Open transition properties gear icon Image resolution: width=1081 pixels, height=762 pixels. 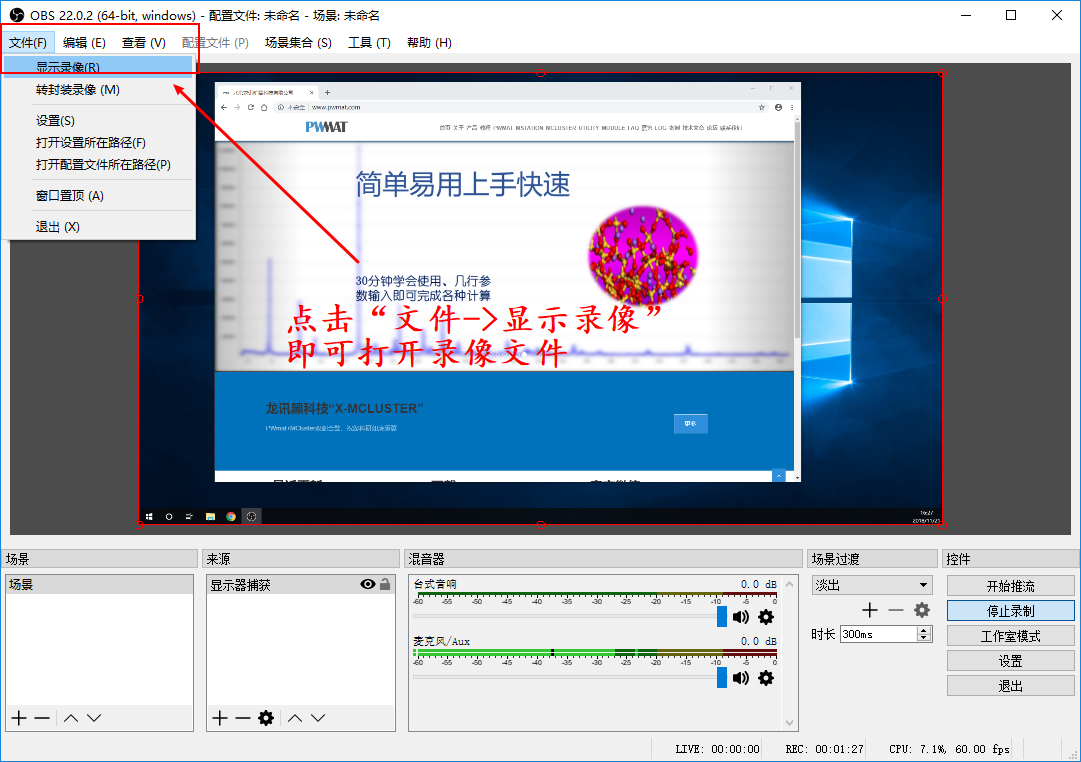click(x=922, y=610)
